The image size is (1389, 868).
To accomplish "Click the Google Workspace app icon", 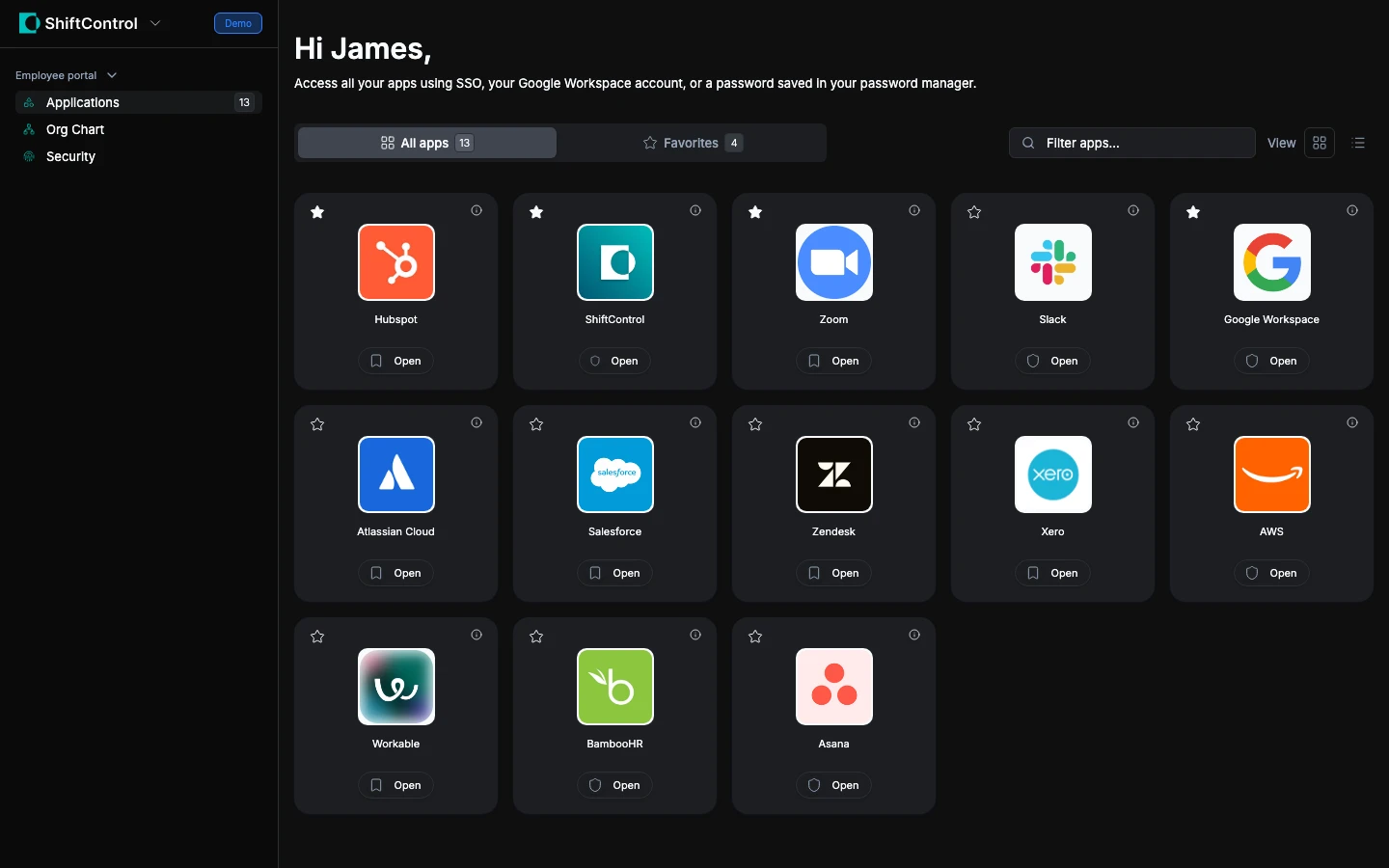I will (x=1272, y=262).
